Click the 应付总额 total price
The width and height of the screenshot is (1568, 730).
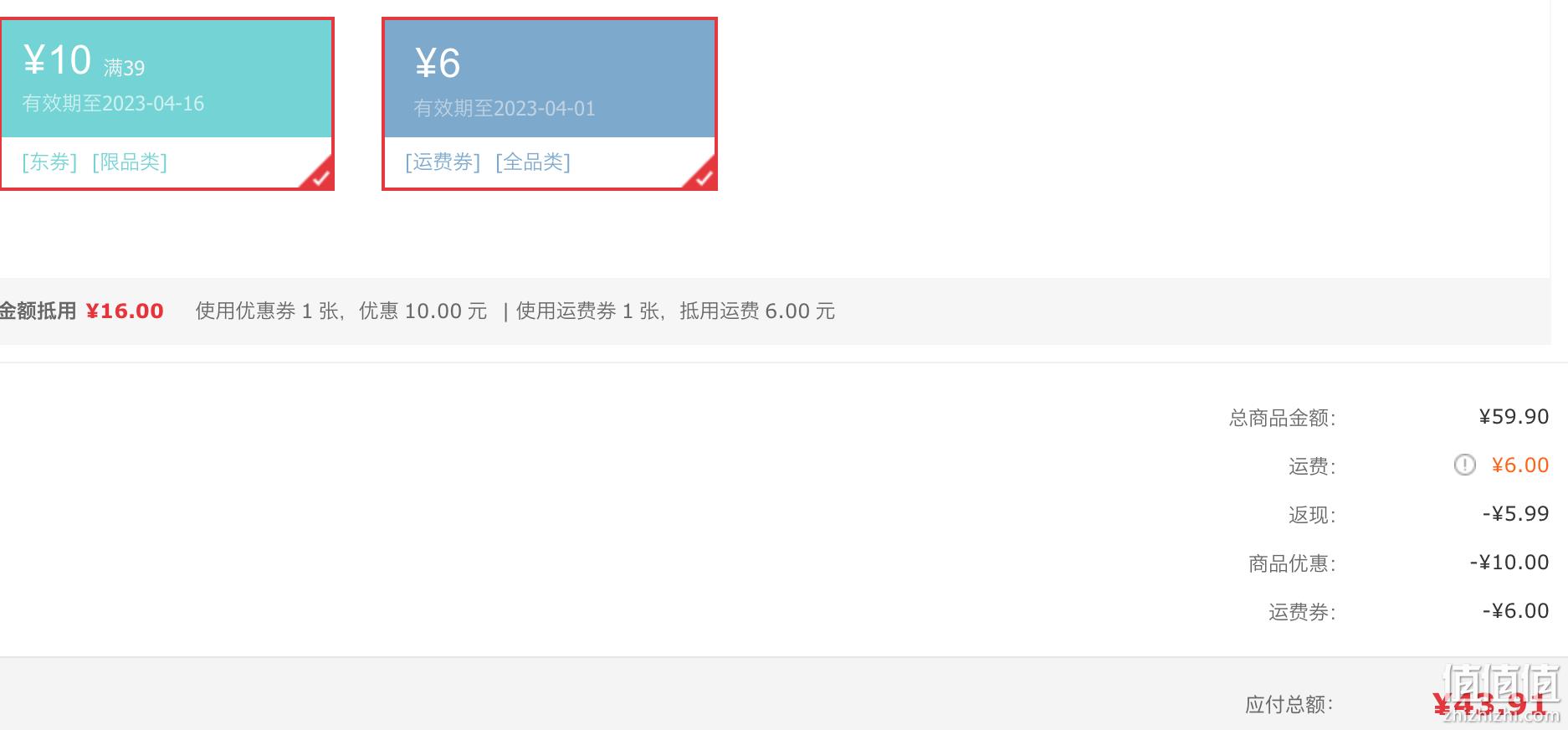pos(1490,704)
